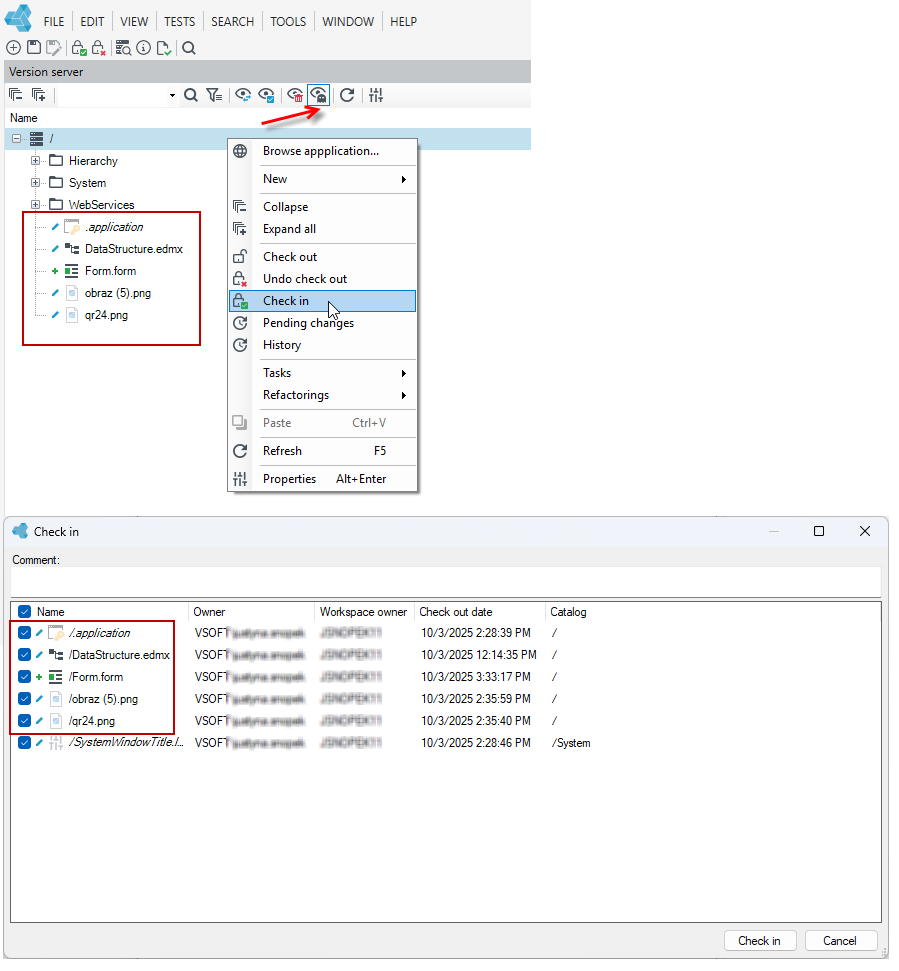Viewport: 899px width, 971px height.
Task: Click the eye icon with blue arrows
Action: [x=243, y=95]
